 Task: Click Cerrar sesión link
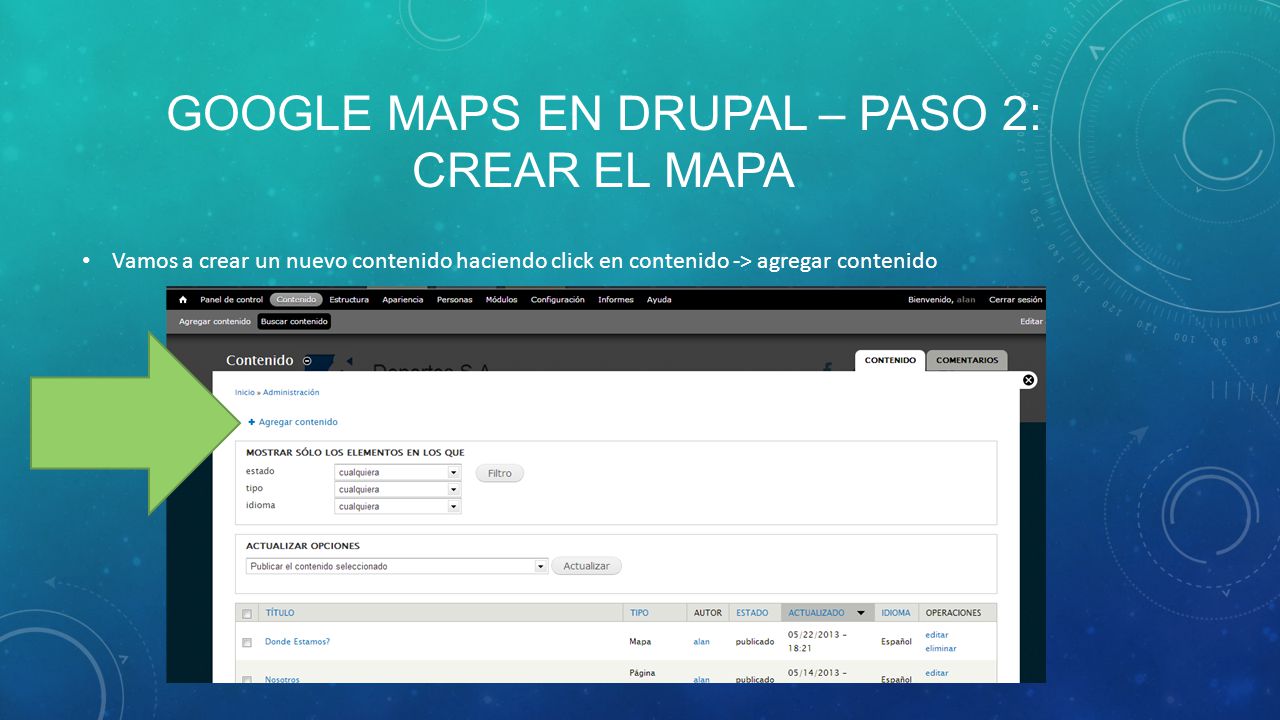tap(1015, 300)
